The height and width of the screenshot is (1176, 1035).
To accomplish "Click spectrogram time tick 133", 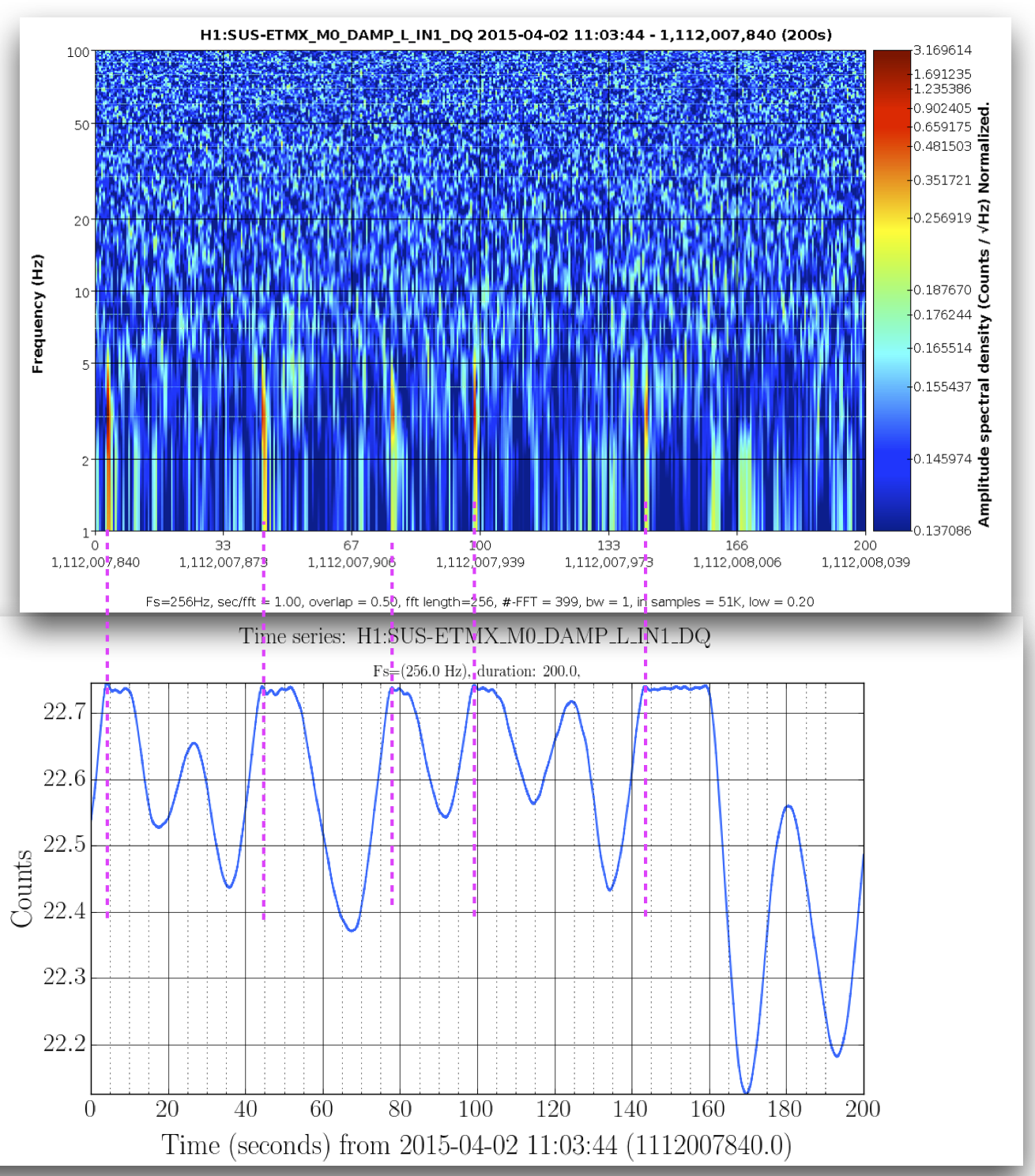I will coord(608,545).
